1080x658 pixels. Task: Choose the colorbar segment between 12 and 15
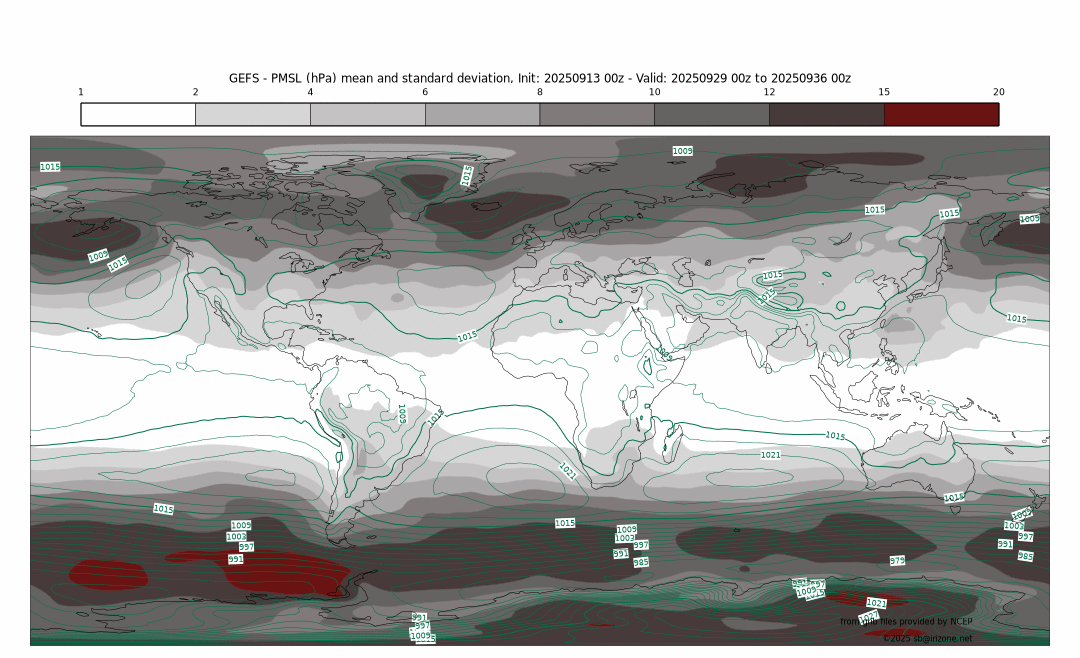(x=826, y=114)
